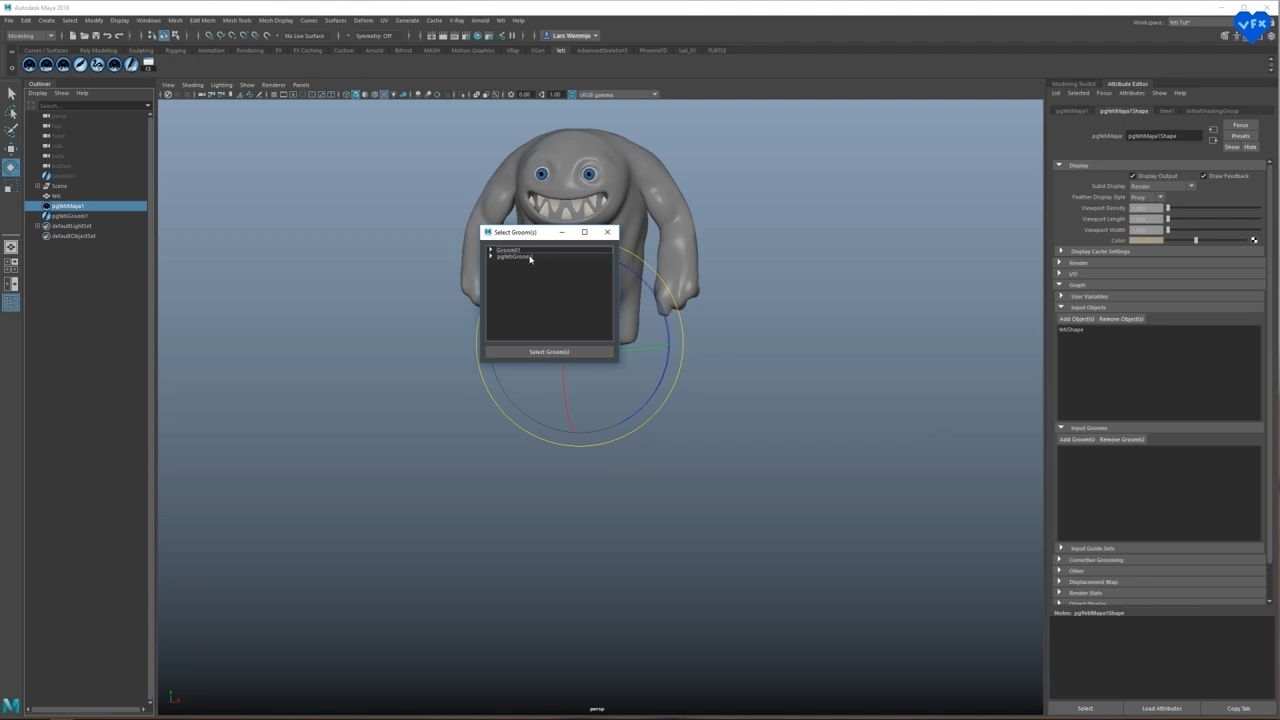
Task: Switch to the initialShadingGroup tab
Action: click(1212, 111)
